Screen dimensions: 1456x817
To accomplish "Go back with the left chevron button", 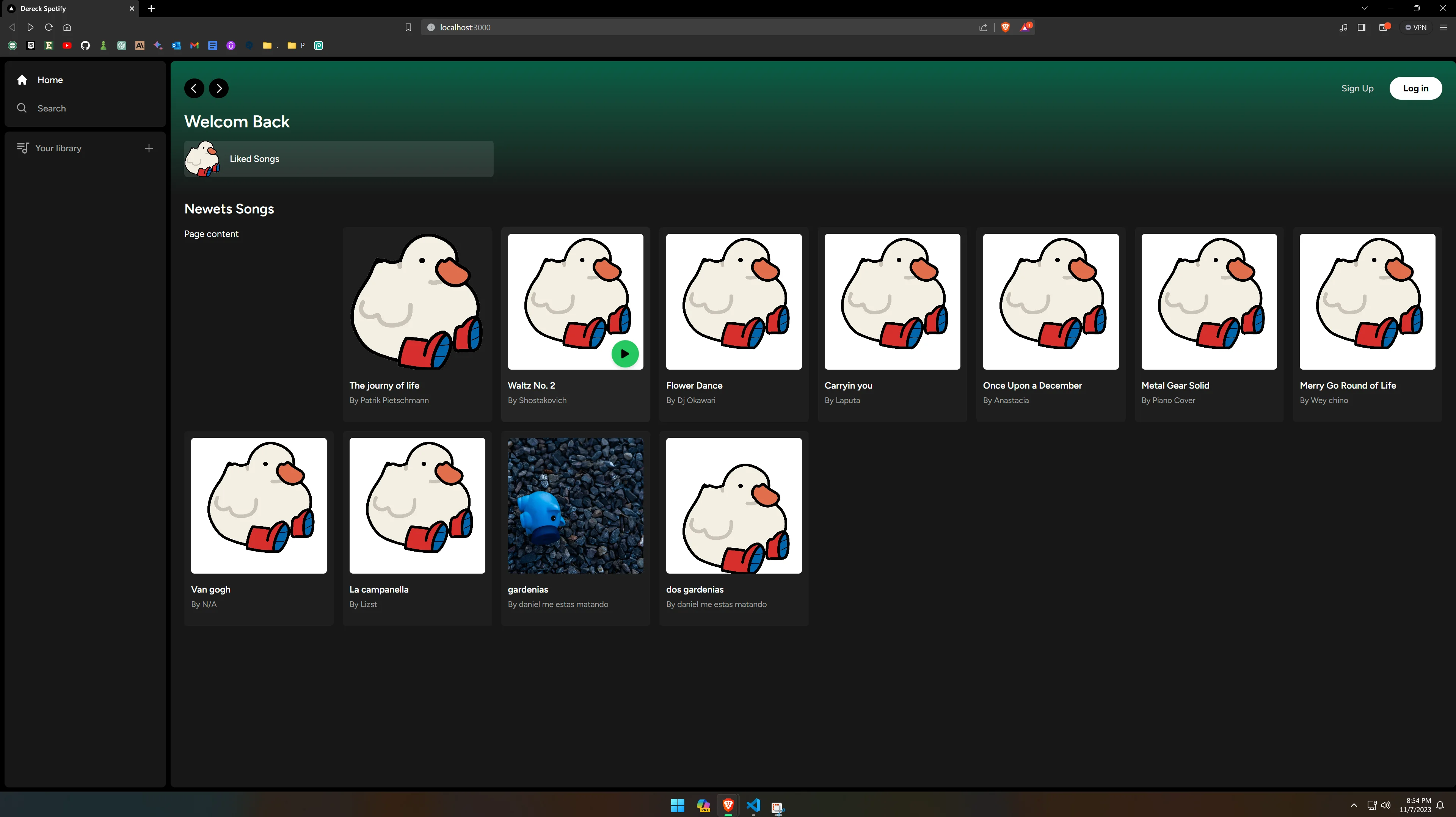I will [x=194, y=88].
